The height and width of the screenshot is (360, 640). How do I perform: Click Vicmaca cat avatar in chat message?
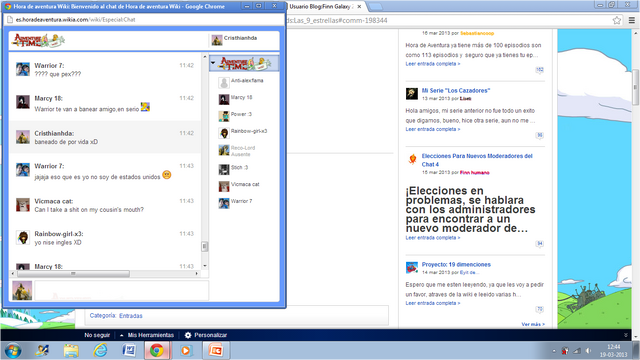click(23, 205)
